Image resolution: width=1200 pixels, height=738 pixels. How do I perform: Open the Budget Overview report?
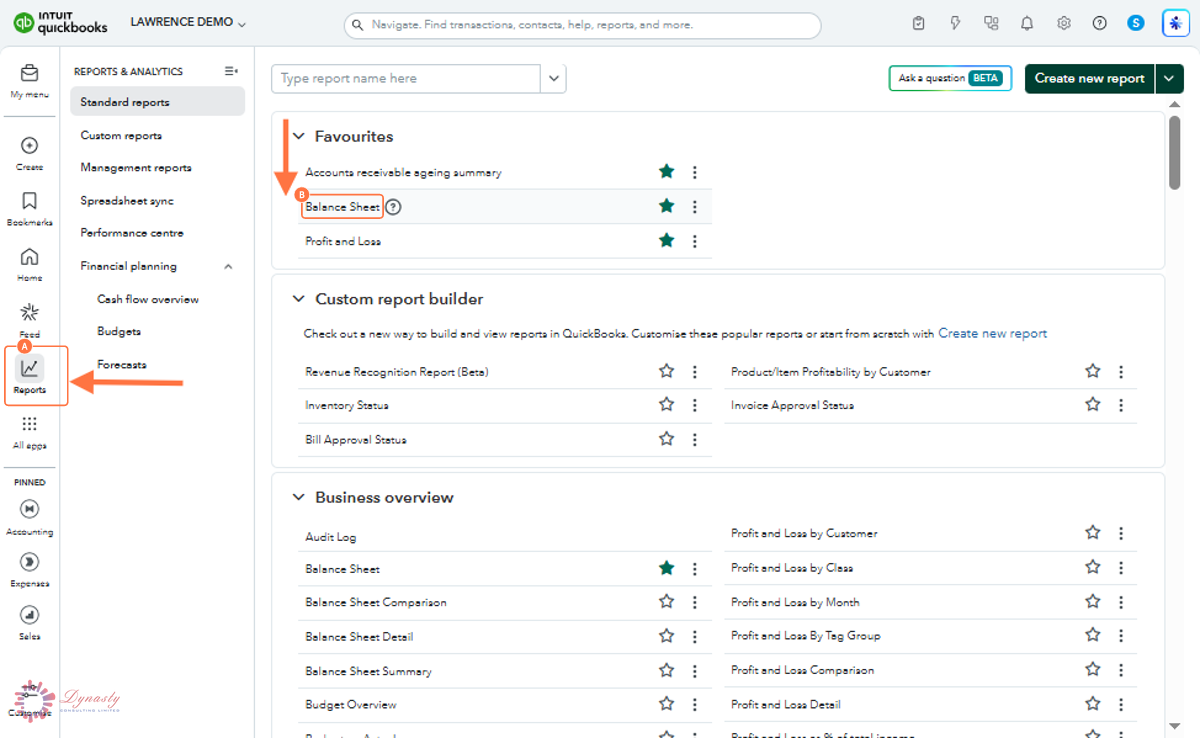pyautogui.click(x=351, y=704)
